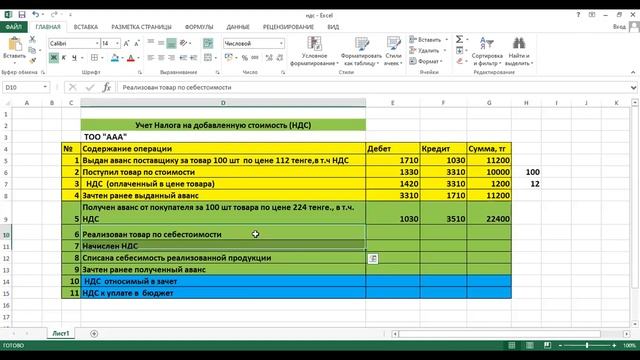The height and width of the screenshot is (360, 640).
Task: Select the Лист1 sheet tab
Action: pos(61,333)
